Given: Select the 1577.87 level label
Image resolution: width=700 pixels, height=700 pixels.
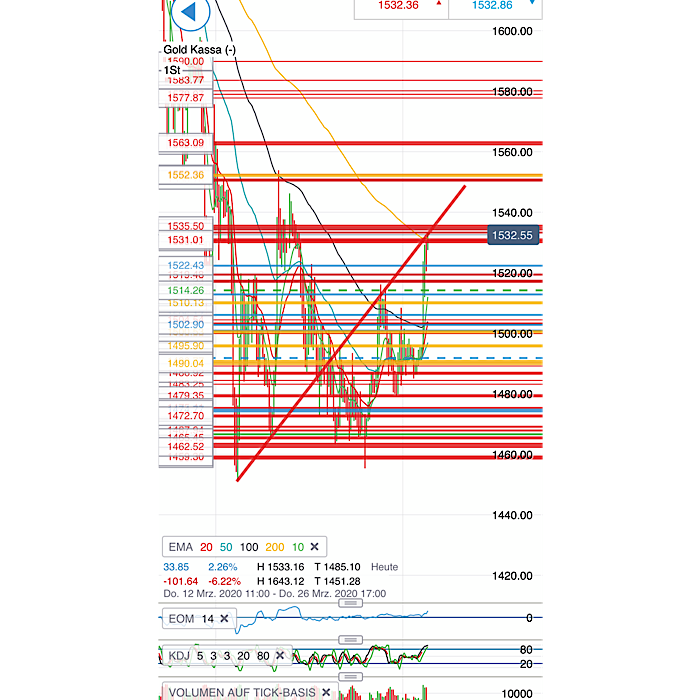Looking at the screenshot, I should (186, 98).
